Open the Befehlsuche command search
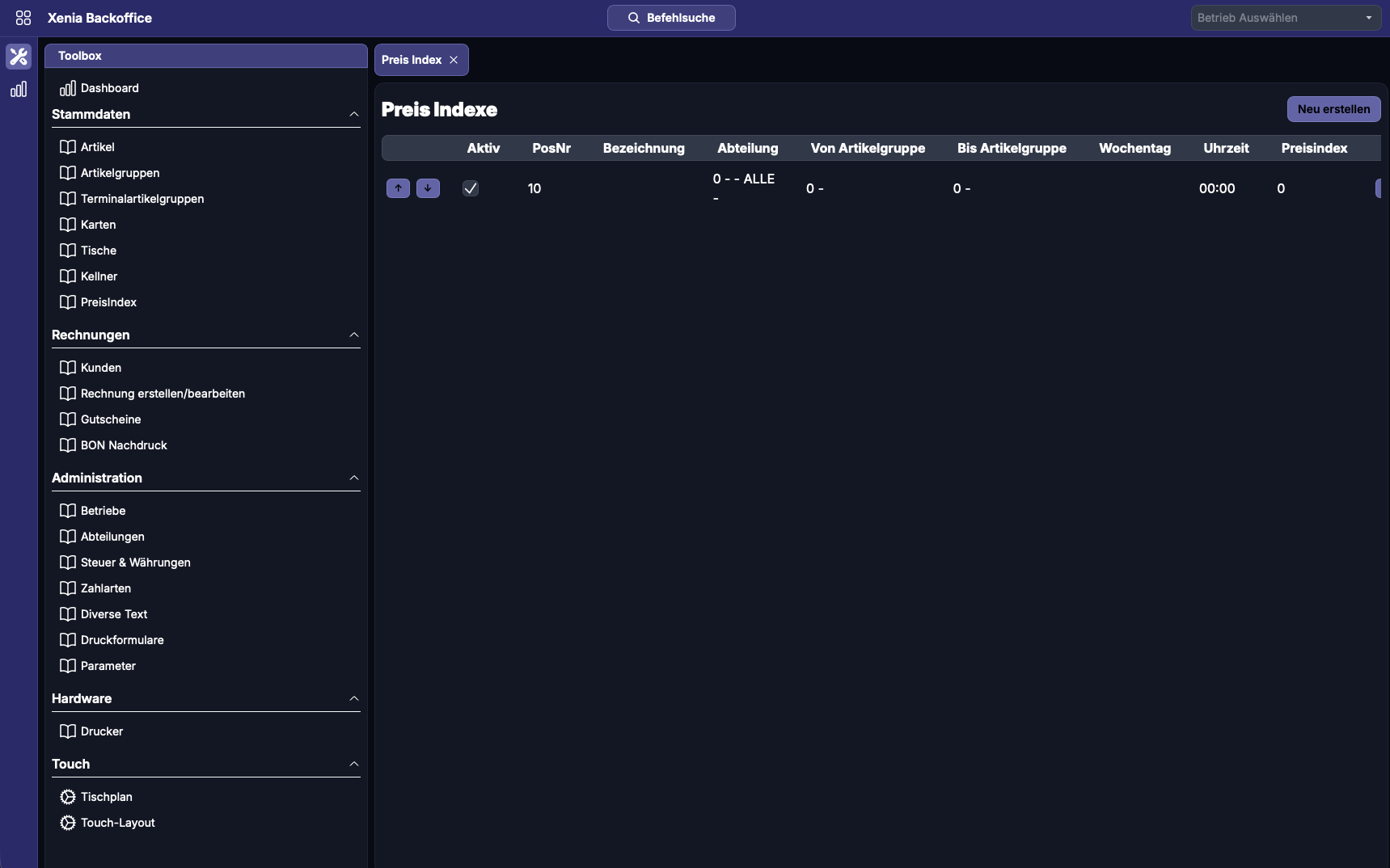This screenshot has height=868, width=1390. [x=671, y=18]
